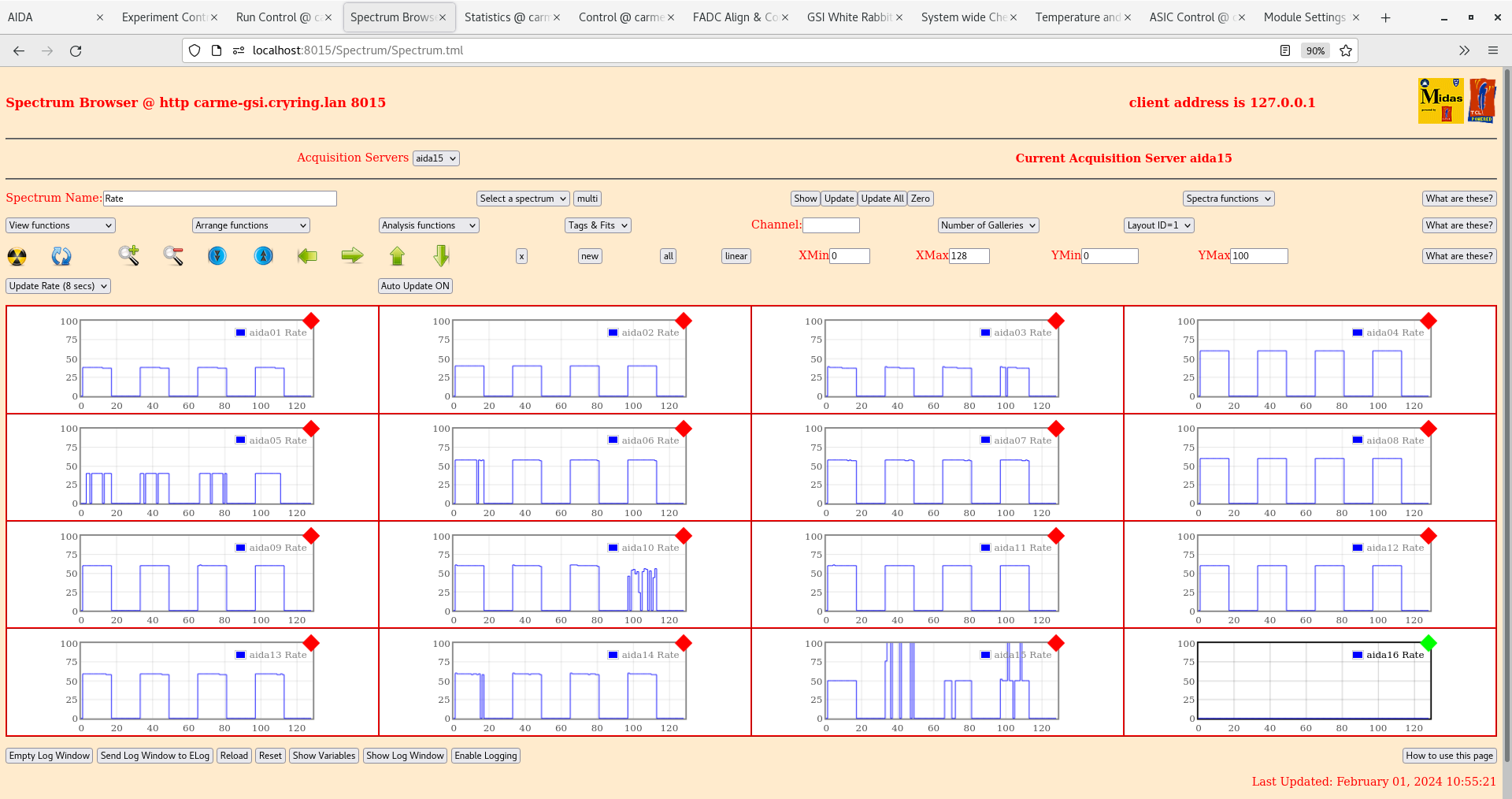Image resolution: width=1512 pixels, height=799 pixels.
Task: Expand the Number of Galleries selector
Action: pyautogui.click(x=988, y=225)
